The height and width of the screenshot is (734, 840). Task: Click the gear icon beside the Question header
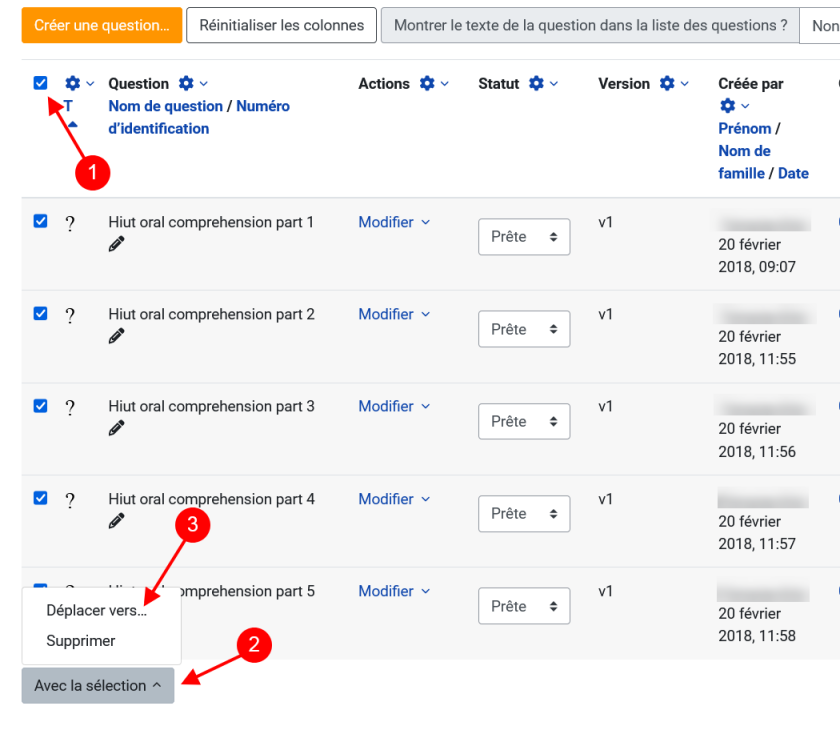[186, 84]
